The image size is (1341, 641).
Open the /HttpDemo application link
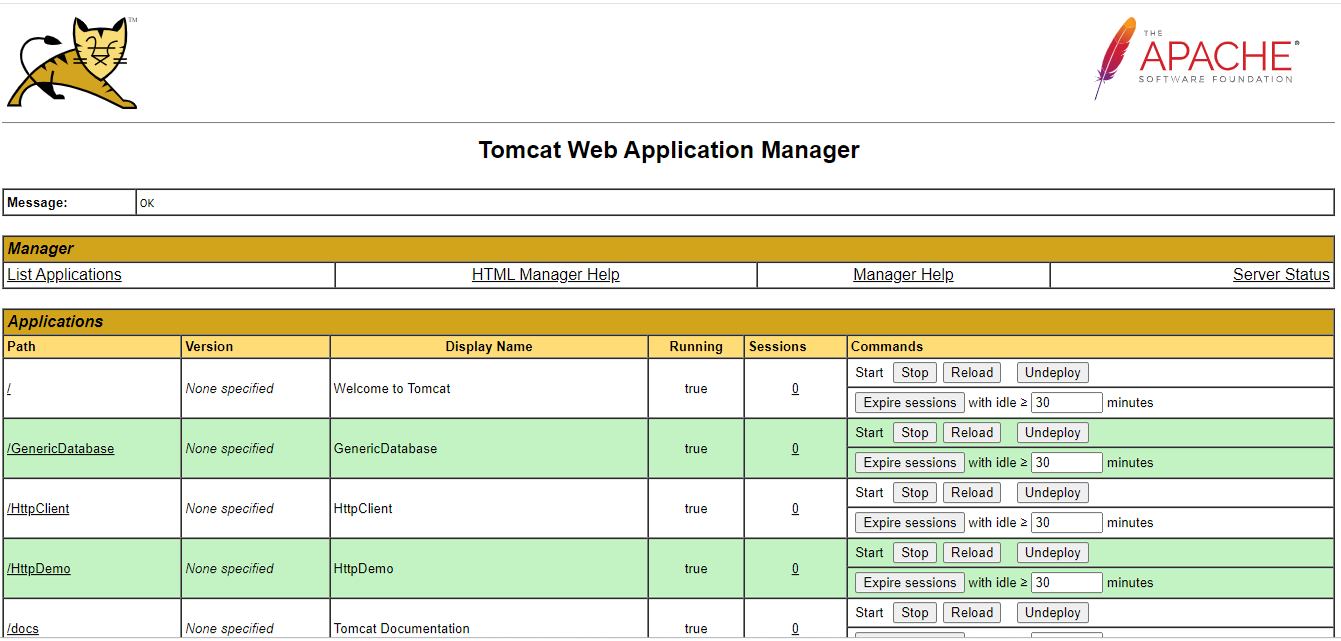[x=39, y=569]
